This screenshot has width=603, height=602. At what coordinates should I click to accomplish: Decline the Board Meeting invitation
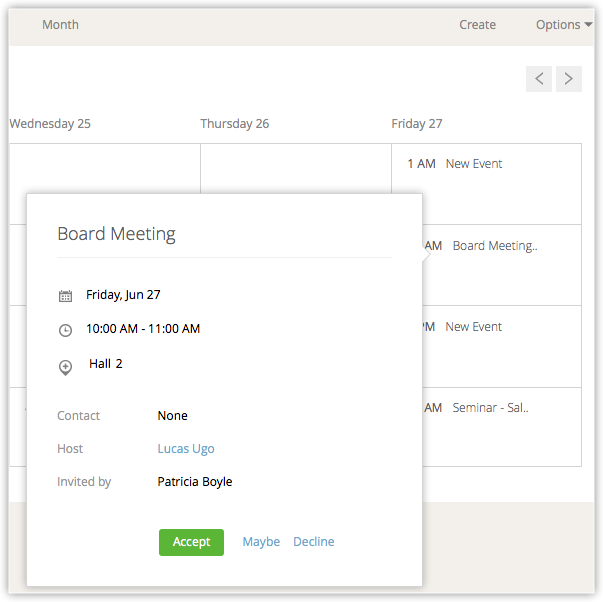point(314,542)
